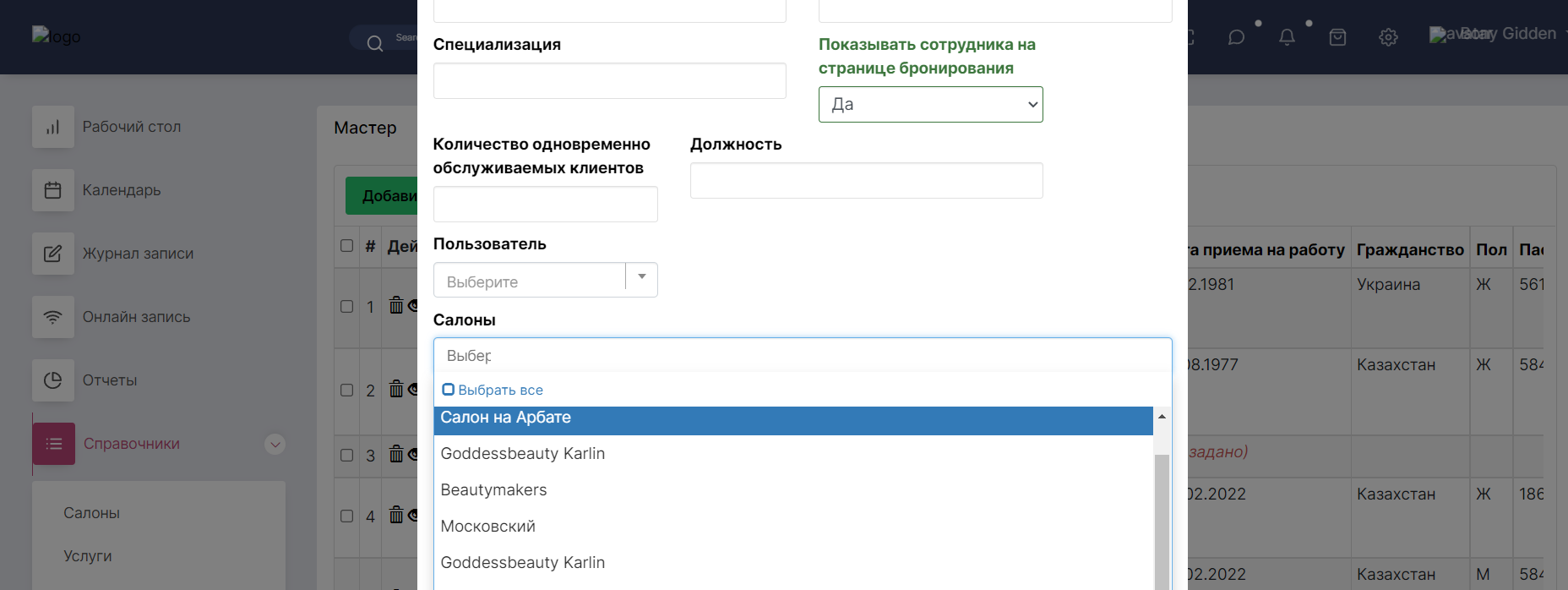This screenshot has height=590, width=1568.
Task: Open 'Журнал записи' in the sidebar
Action: (138, 254)
